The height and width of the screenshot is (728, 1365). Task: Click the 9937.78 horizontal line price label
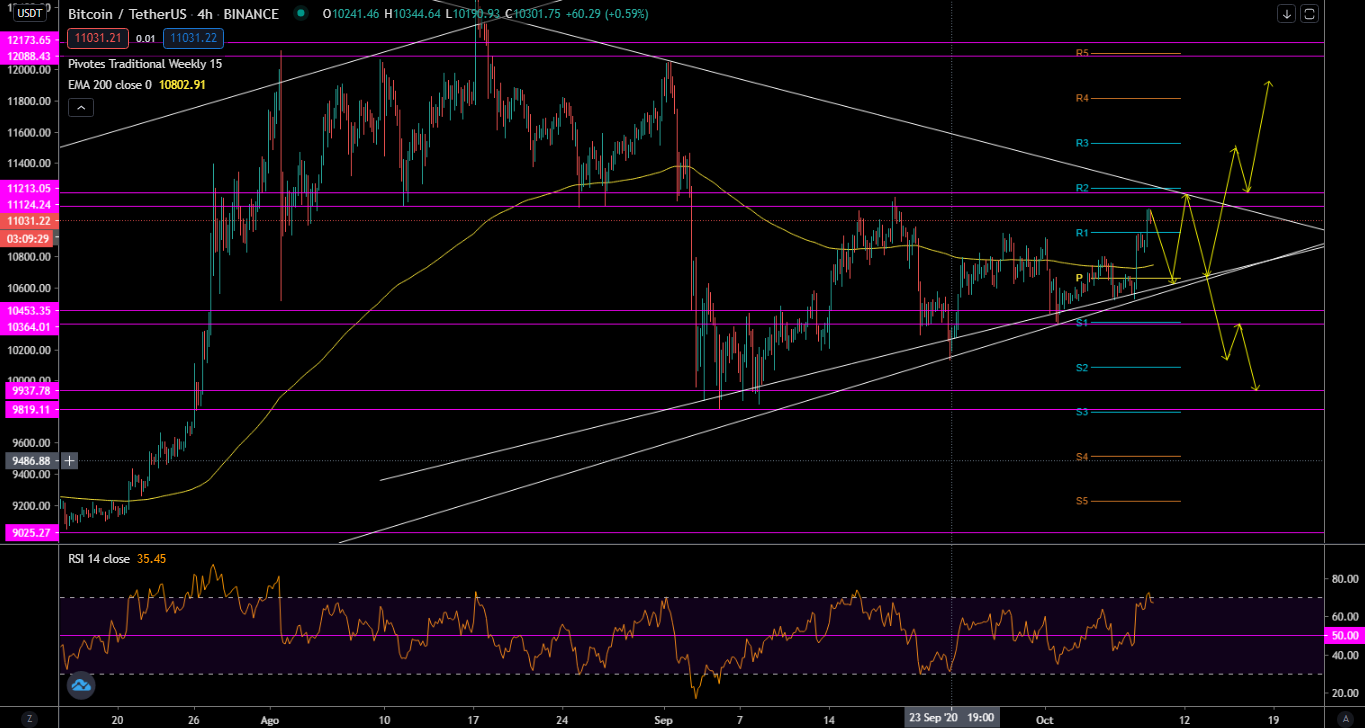(29, 391)
